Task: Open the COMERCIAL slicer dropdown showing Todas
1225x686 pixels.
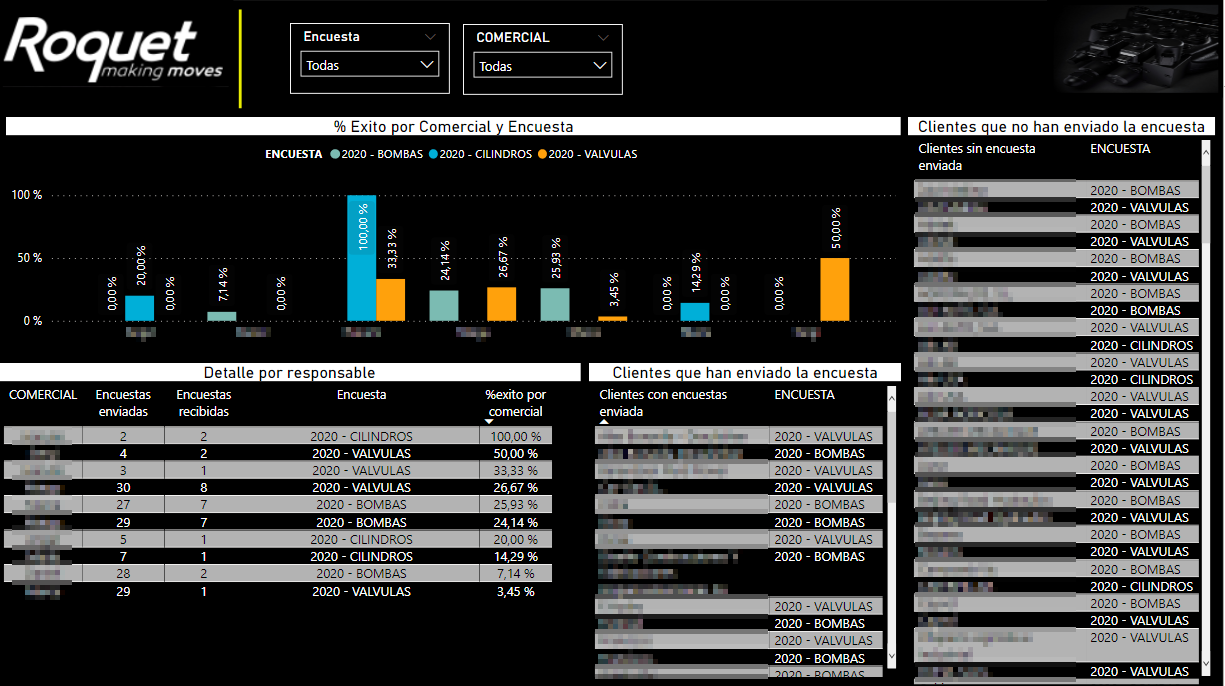Action: point(542,66)
